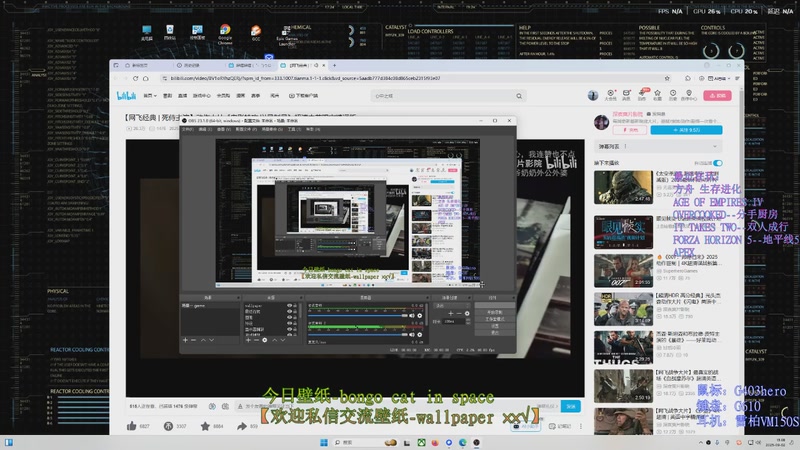Adjust the 桌面音频 volume slider

358,316
